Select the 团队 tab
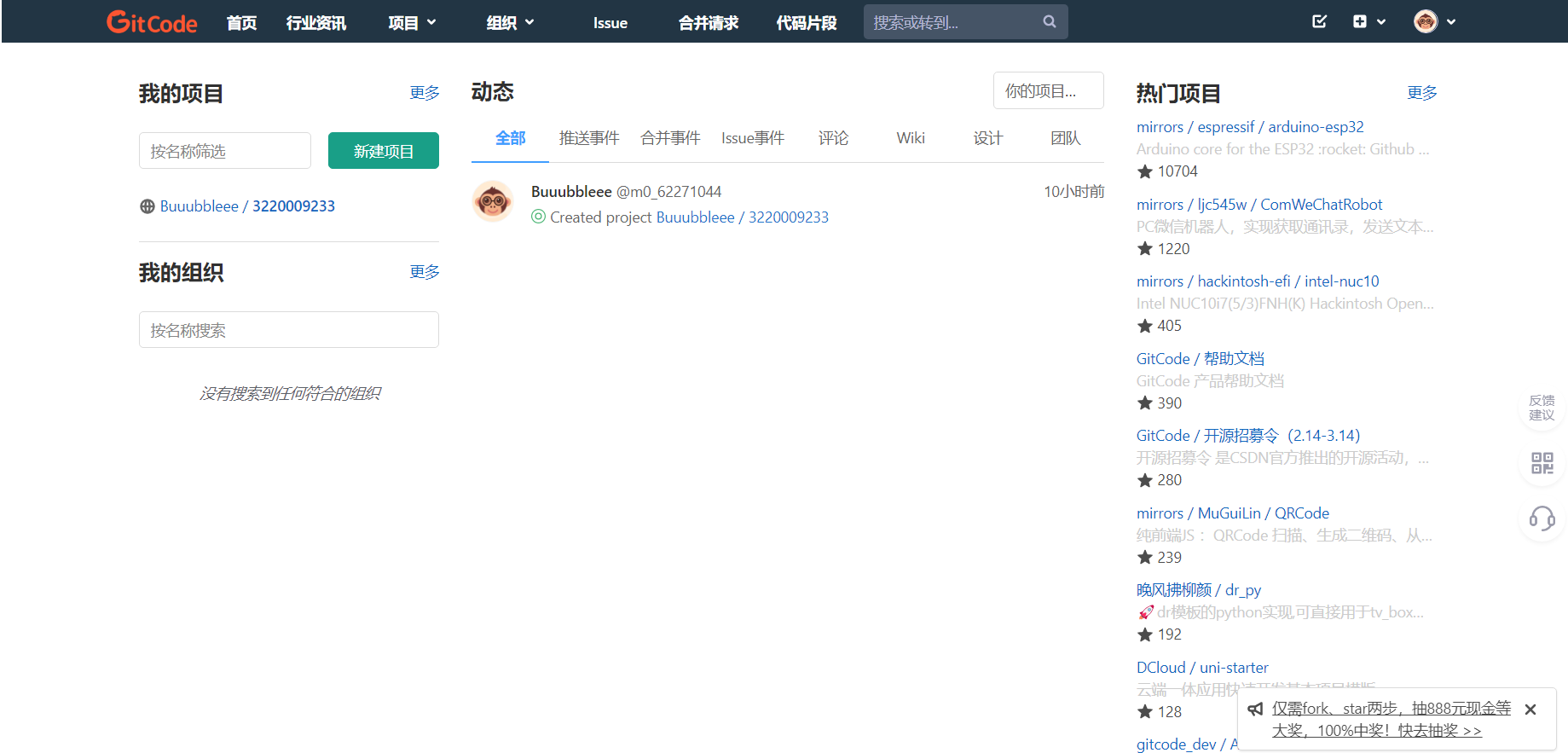Image resolution: width=1568 pixels, height=753 pixels. pos(1066,138)
